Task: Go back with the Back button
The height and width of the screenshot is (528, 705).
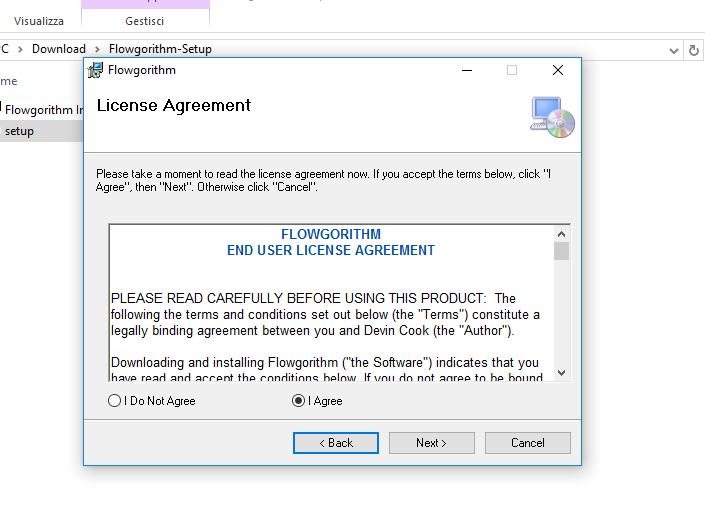Action: coord(336,443)
